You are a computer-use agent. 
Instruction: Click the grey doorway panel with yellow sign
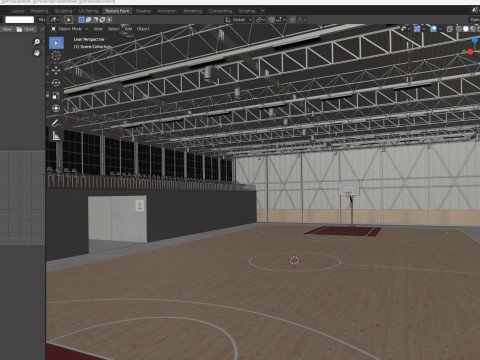[x=117, y=219]
